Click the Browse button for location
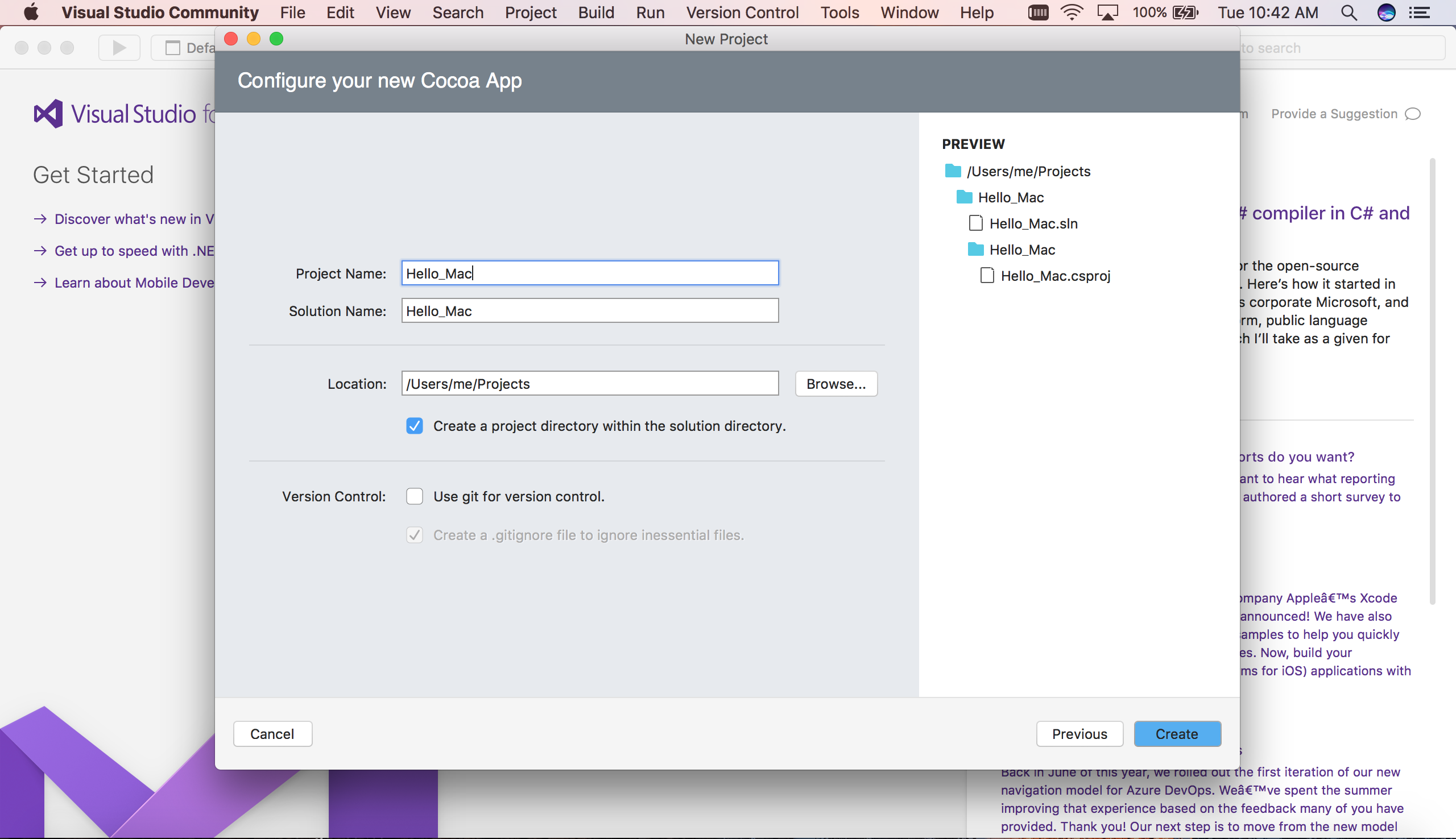 point(836,383)
